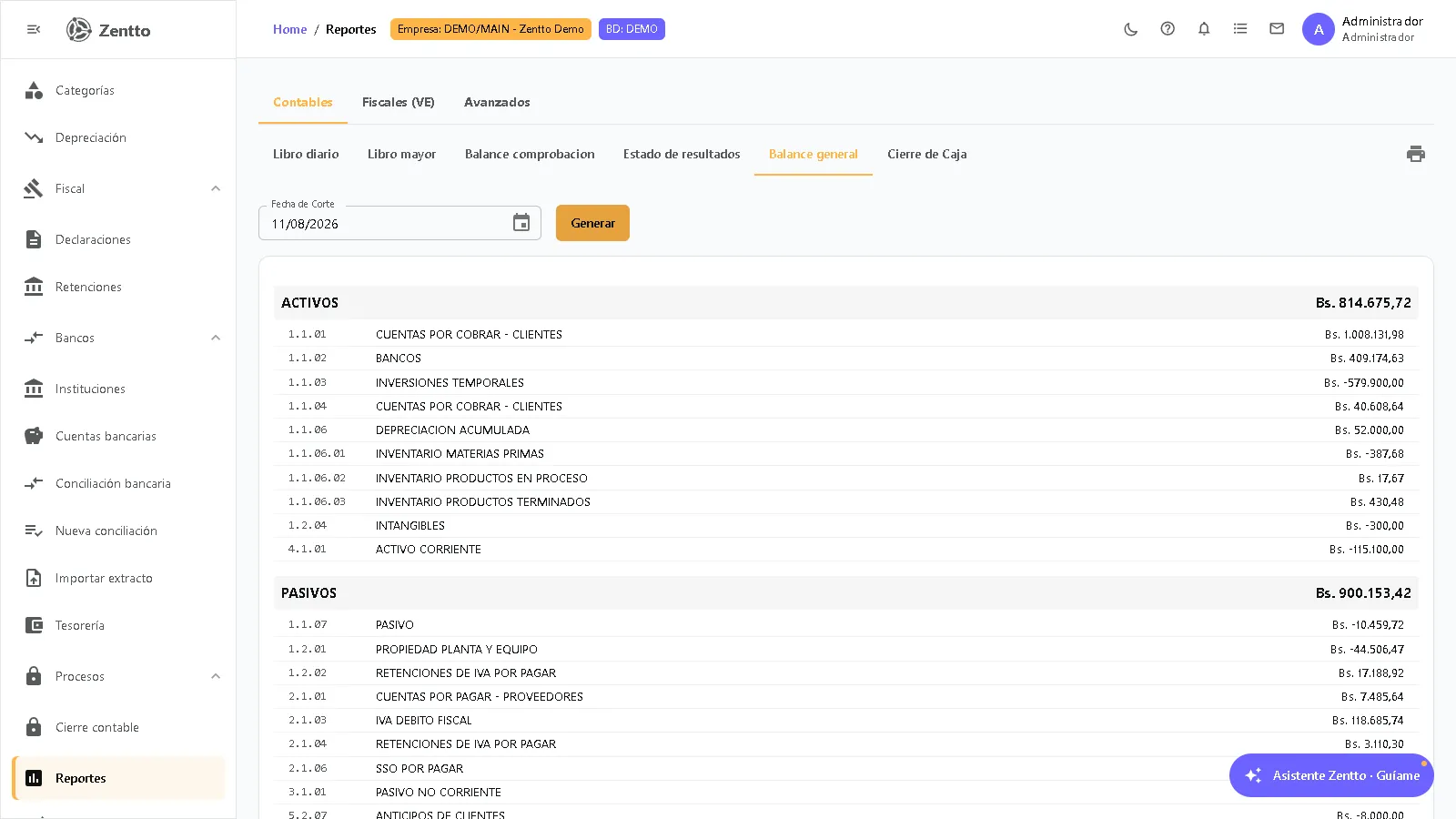Collapse the sidebar menu icon
1456x819 pixels.
(x=34, y=29)
